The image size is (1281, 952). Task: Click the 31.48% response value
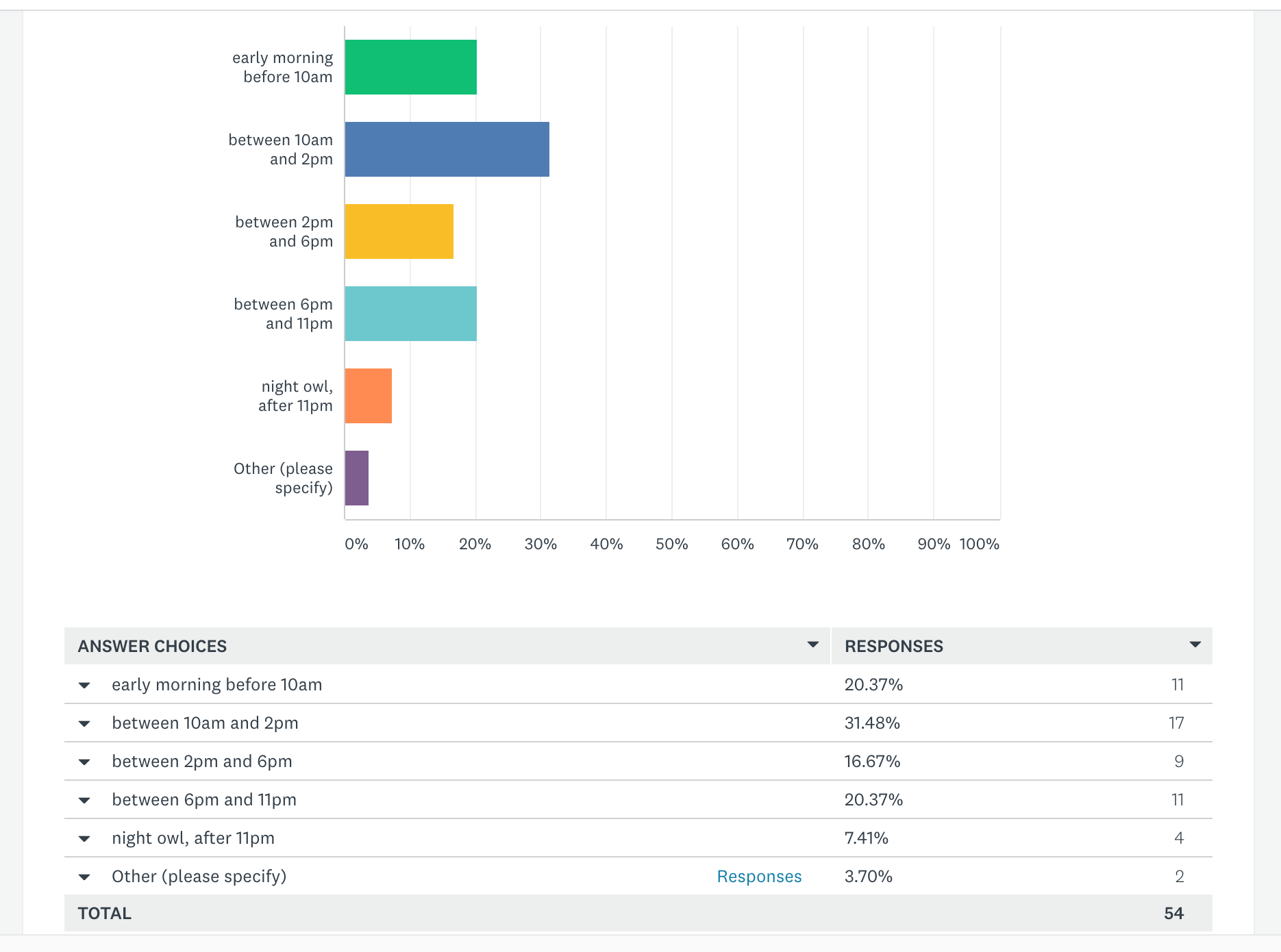(872, 723)
